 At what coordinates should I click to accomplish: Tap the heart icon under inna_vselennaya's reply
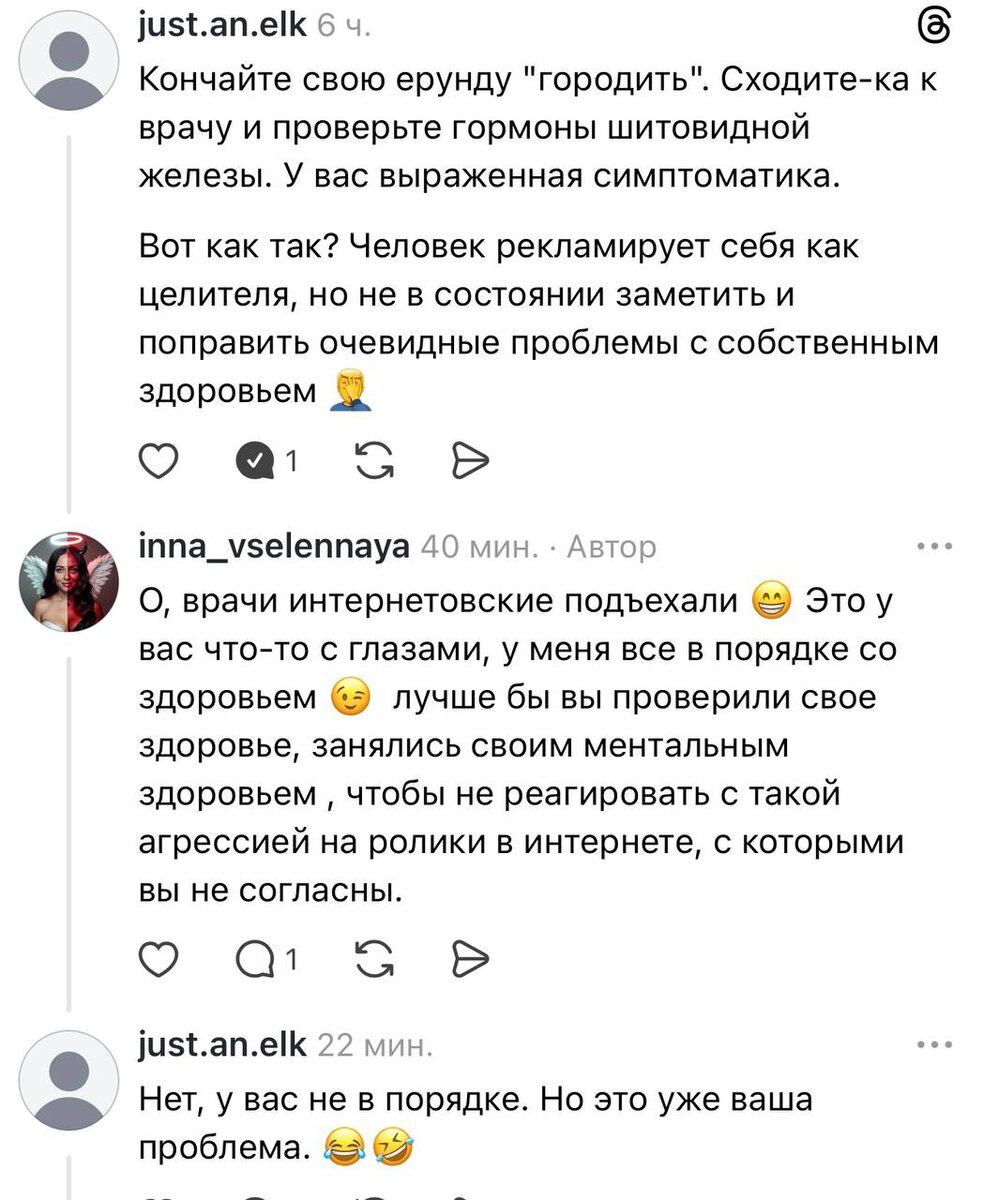(158, 958)
